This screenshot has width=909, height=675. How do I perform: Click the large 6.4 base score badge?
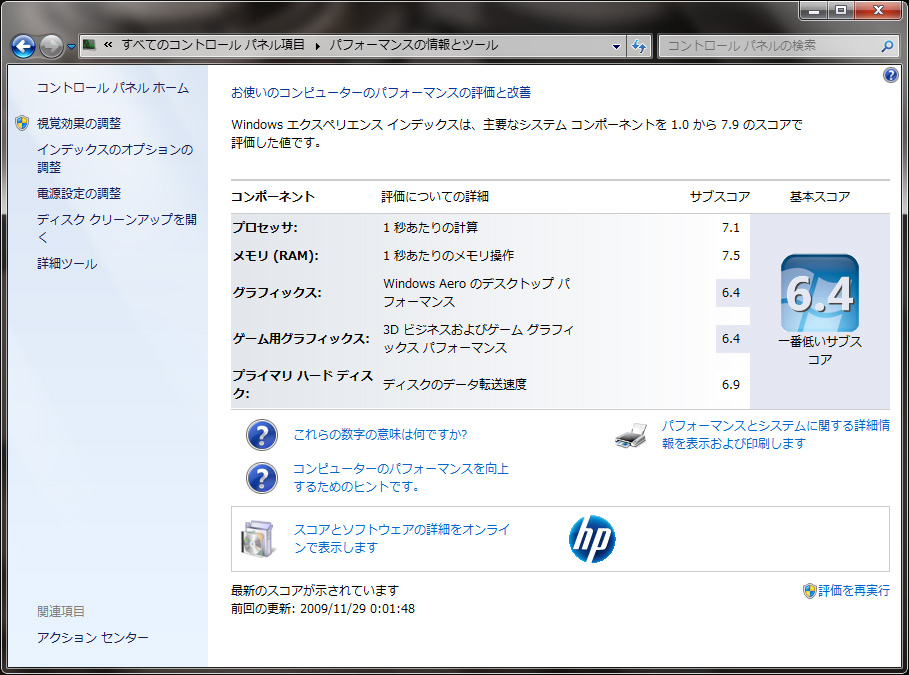(820, 293)
